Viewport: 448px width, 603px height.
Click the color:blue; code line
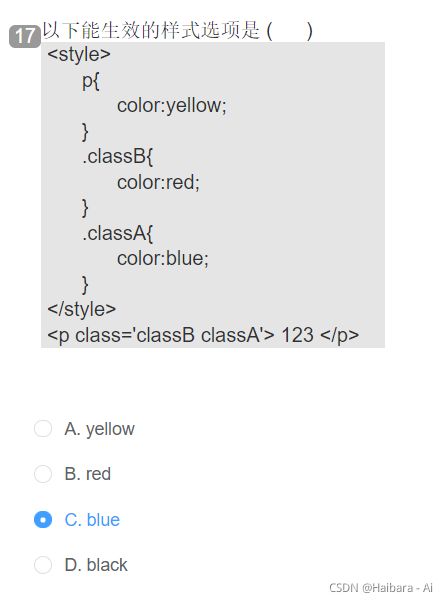click(x=163, y=258)
